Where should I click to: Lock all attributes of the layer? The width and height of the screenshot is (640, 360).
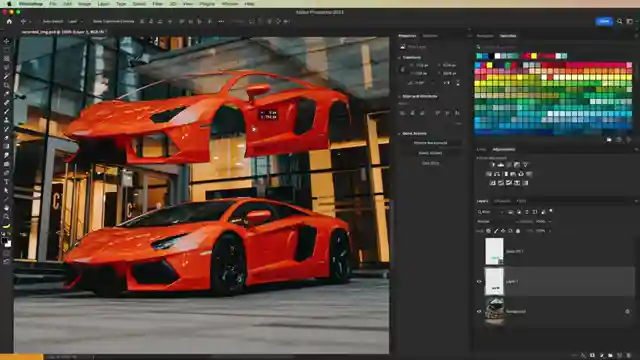click(518, 231)
